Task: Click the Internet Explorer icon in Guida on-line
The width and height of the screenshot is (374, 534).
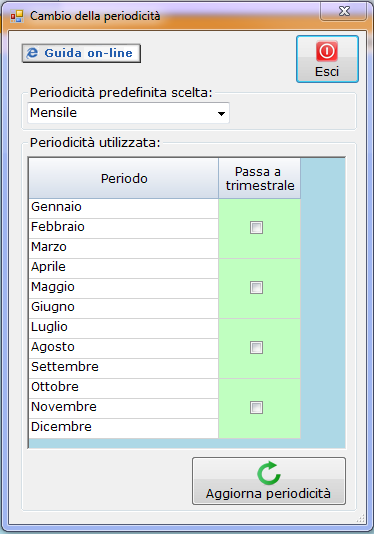Action: [32, 53]
